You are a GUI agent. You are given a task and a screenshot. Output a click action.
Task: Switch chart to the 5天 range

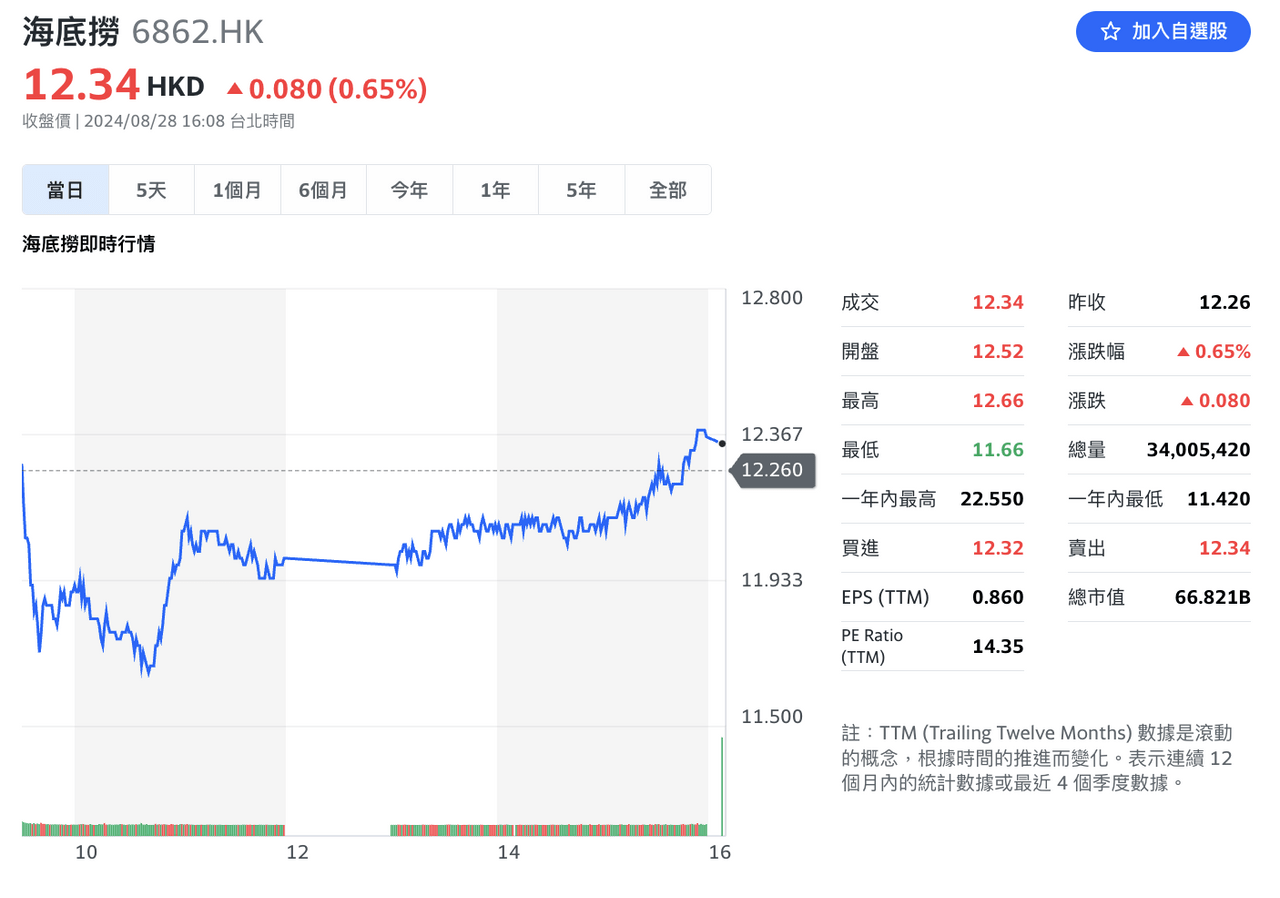(x=152, y=190)
